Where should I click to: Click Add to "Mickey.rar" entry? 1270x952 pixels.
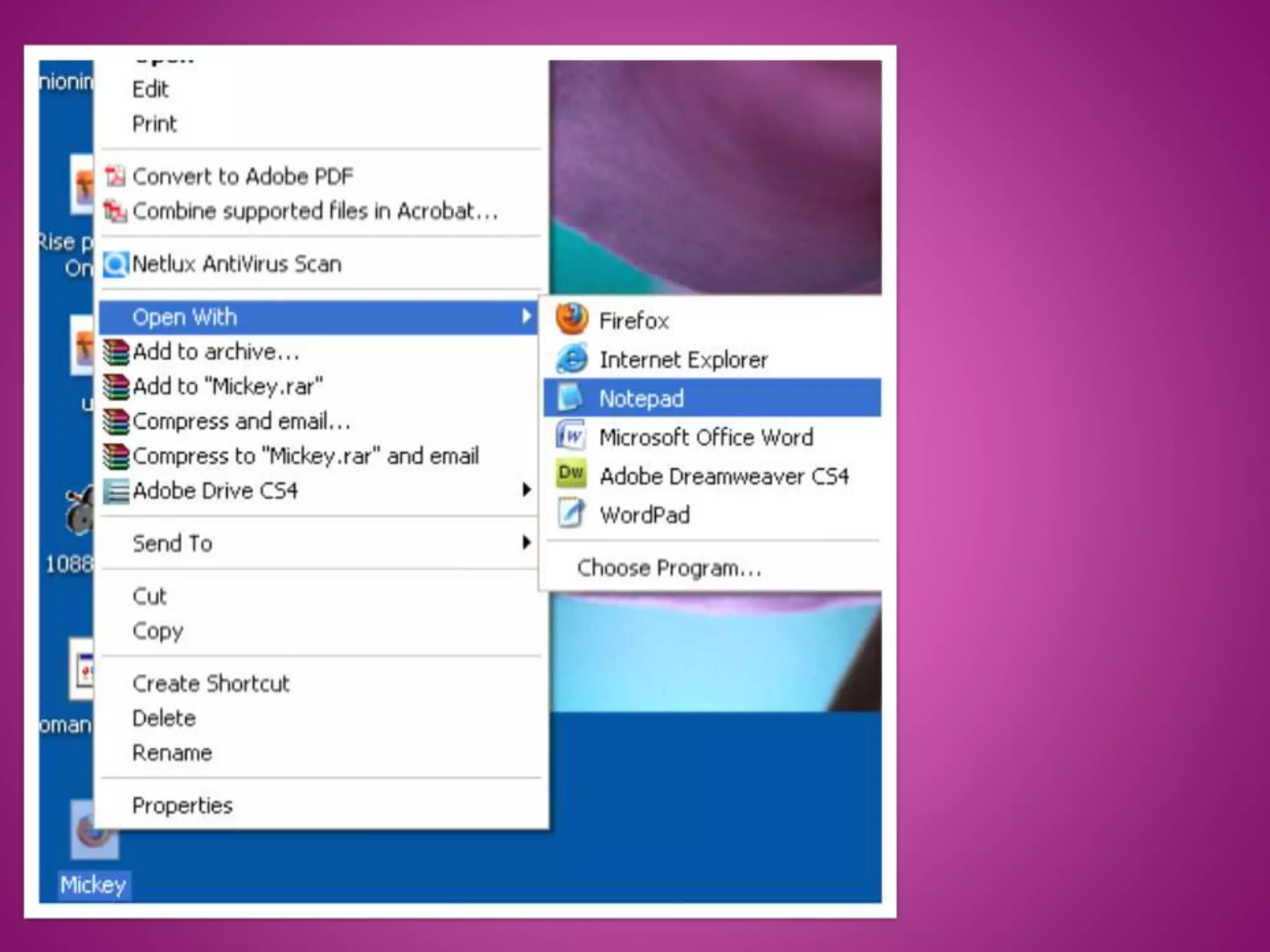pos(227,386)
